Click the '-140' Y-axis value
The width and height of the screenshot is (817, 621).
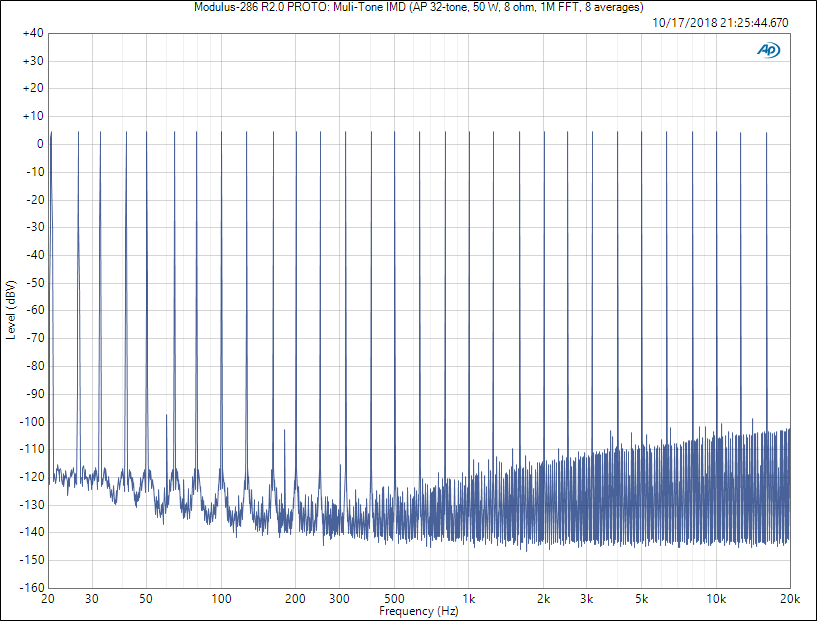click(x=32, y=532)
